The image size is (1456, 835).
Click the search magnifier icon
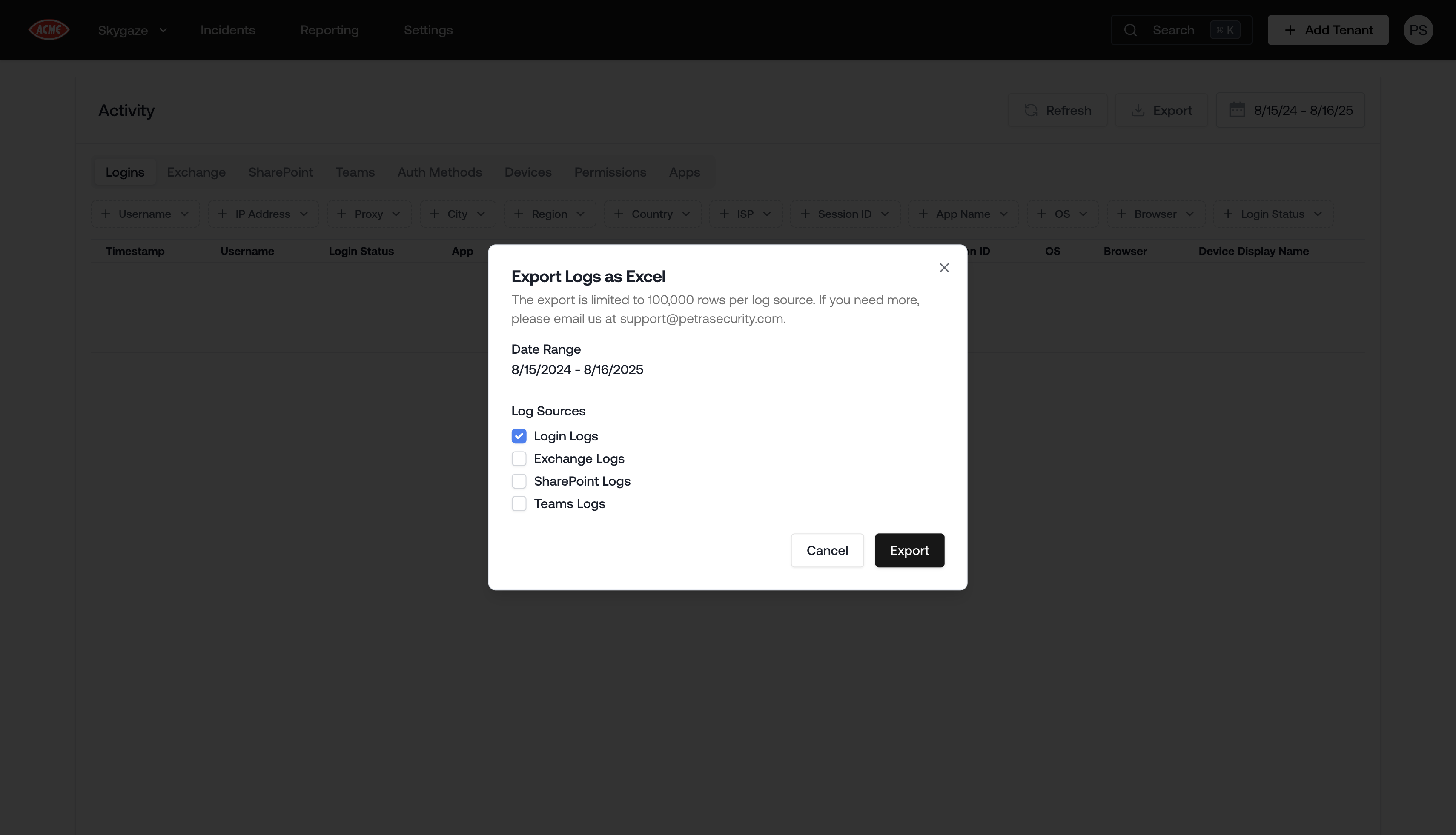[x=1130, y=30]
